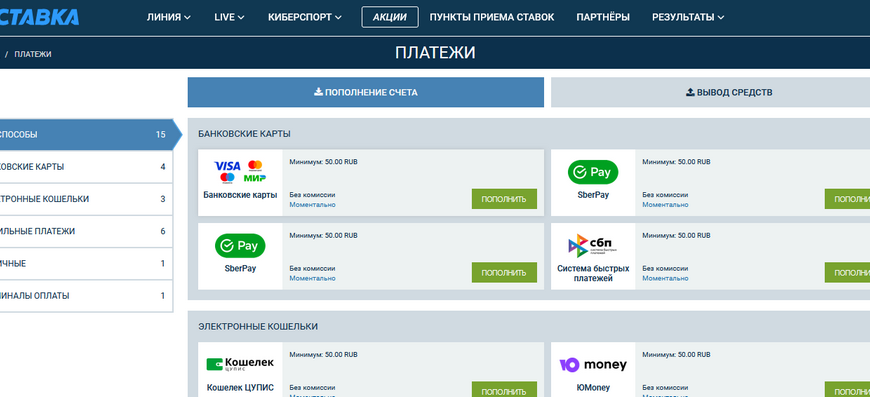The height and width of the screenshot is (397, 870).
Task: Go to the АКЦИИ page
Action: point(390,17)
